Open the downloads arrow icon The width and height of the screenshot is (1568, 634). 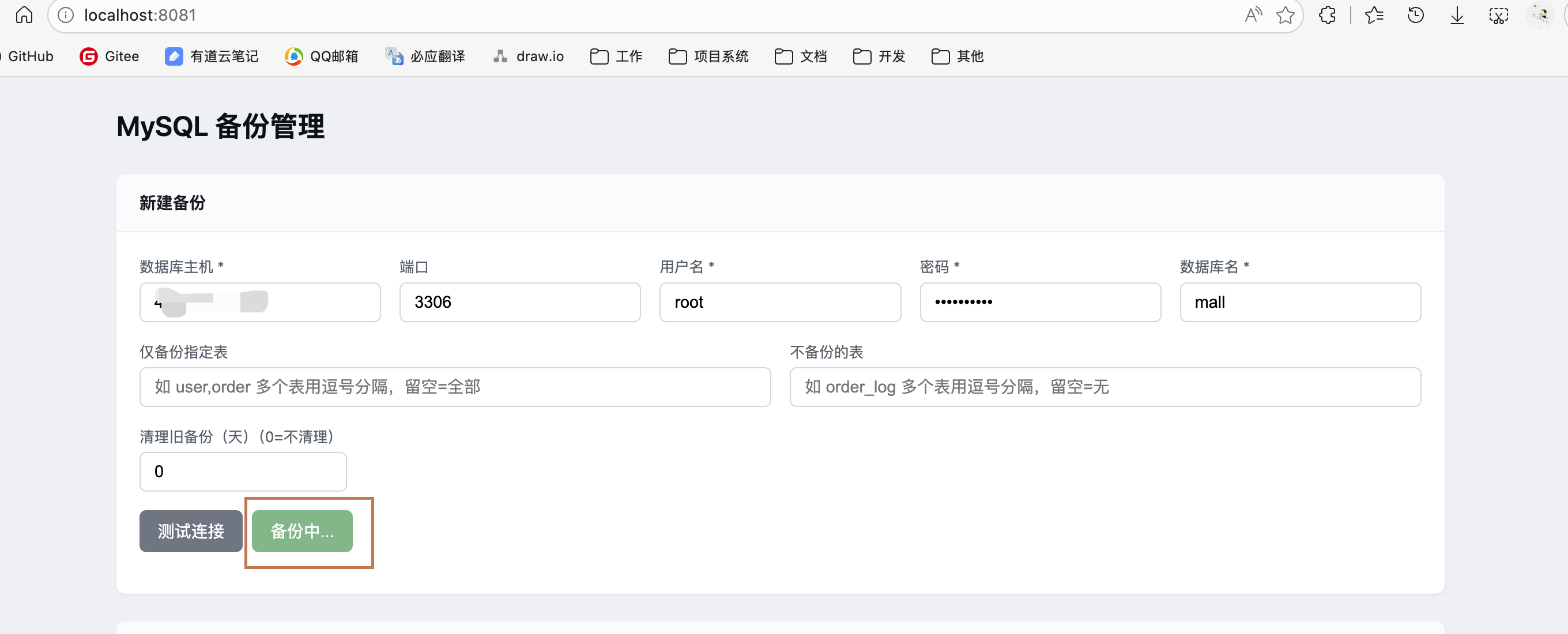(1457, 14)
